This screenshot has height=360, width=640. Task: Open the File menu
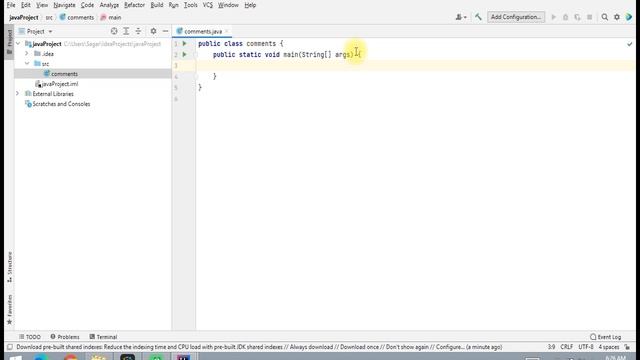(11, 5)
